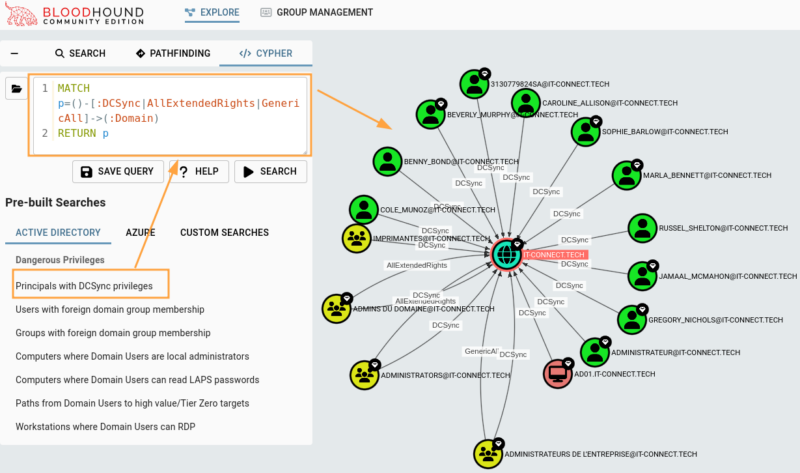This screenshot has width=800, height=473.
Task: Choose Principals with DCSync privileges search
Action: click(84, 286)
